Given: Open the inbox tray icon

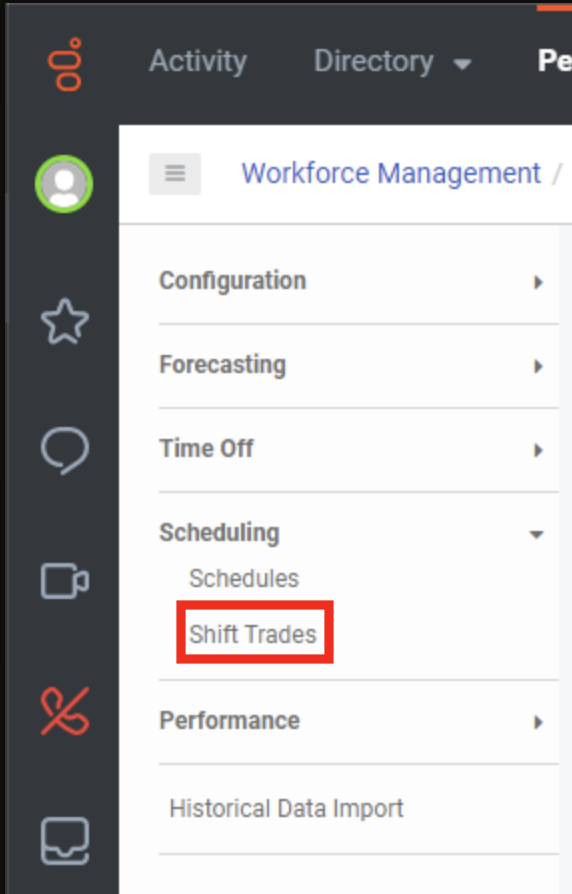Looking at the screenshot, I should click(x=65, y=841).
